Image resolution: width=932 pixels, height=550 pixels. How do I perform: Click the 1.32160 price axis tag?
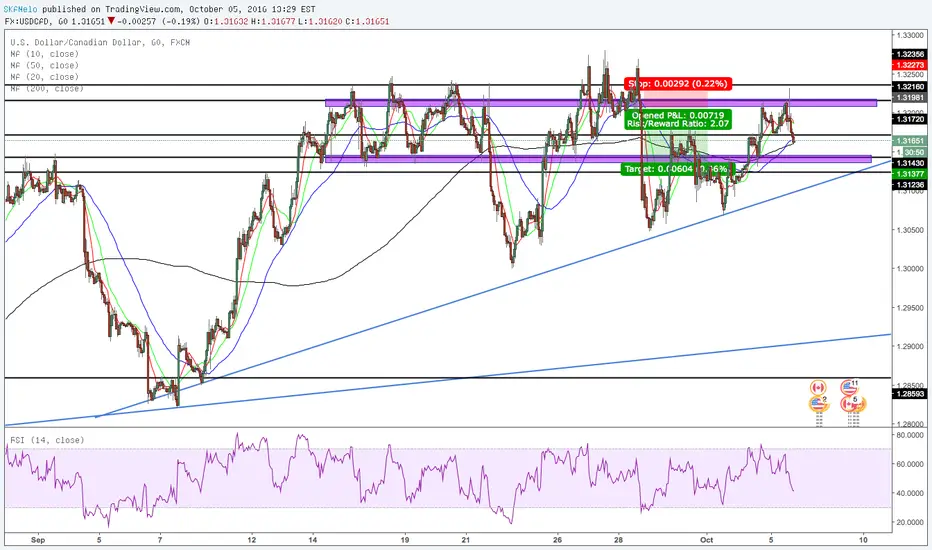tap(910, 86)
